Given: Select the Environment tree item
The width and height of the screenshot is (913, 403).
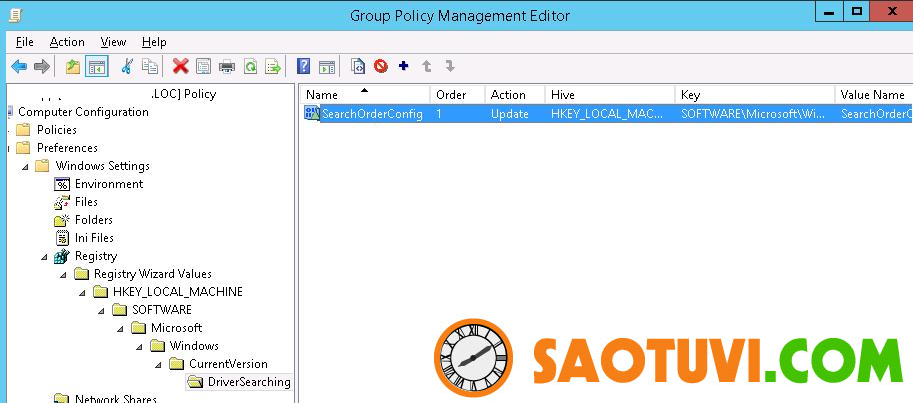Looking at the screenshot, I should 109,184.
